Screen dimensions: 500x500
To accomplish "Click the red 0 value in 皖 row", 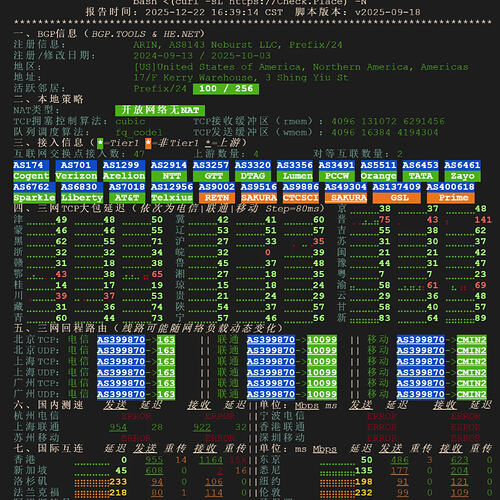I will pyautogui.click(x=268, y=253).
